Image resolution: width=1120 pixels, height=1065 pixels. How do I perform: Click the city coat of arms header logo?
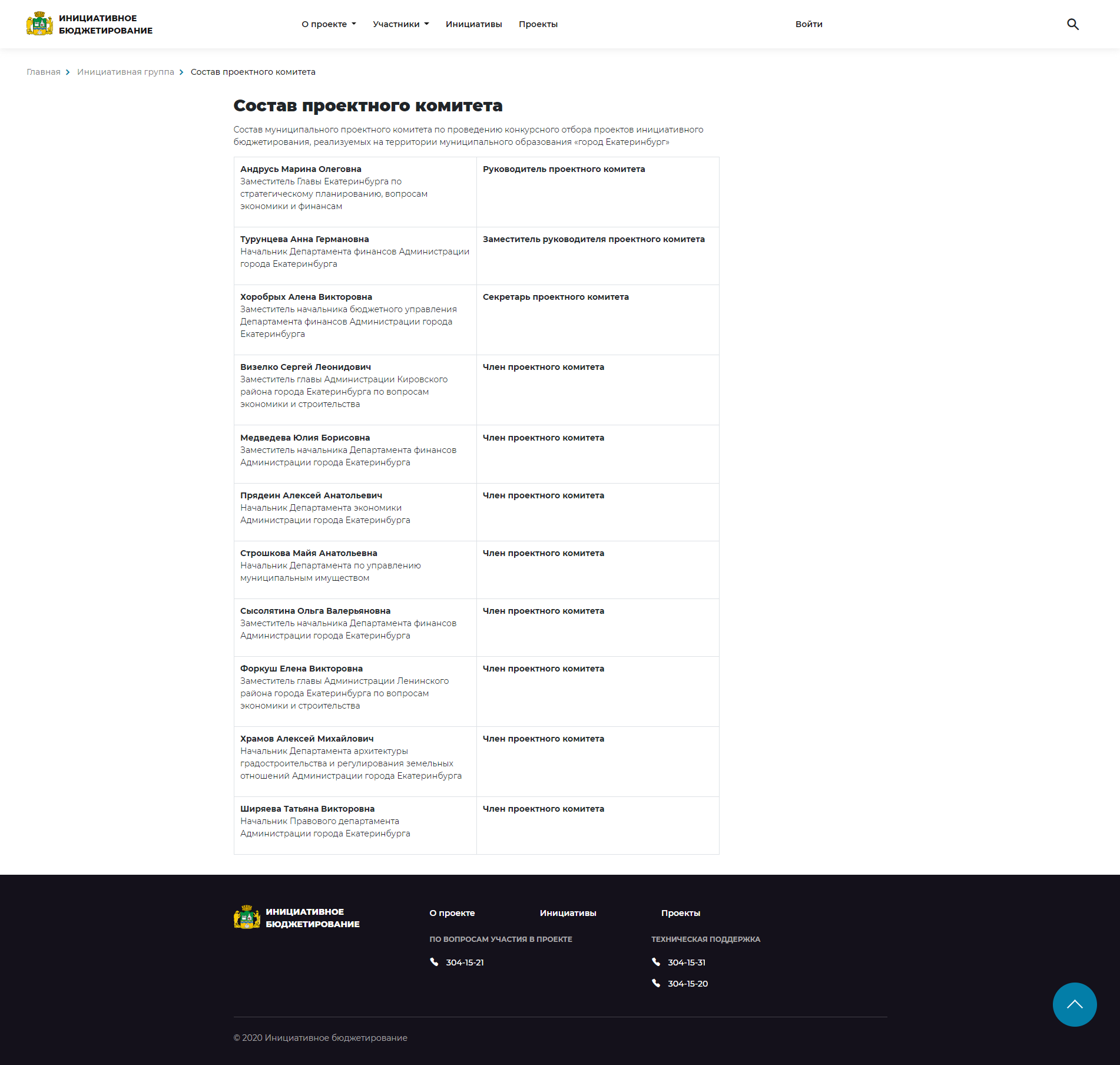pyautogui.click(x=39, y=24)
